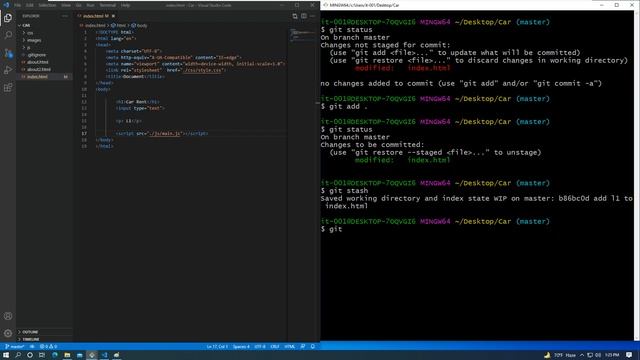Click Ln 17, Col 1 in status bar
The image size is (640, 360).
click(x=217, y=347)
